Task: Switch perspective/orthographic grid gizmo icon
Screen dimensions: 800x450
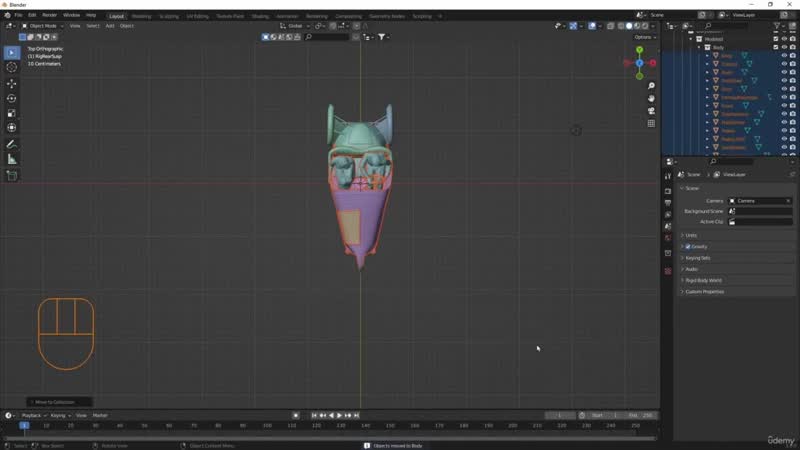Action: click(x=651, y=123)
